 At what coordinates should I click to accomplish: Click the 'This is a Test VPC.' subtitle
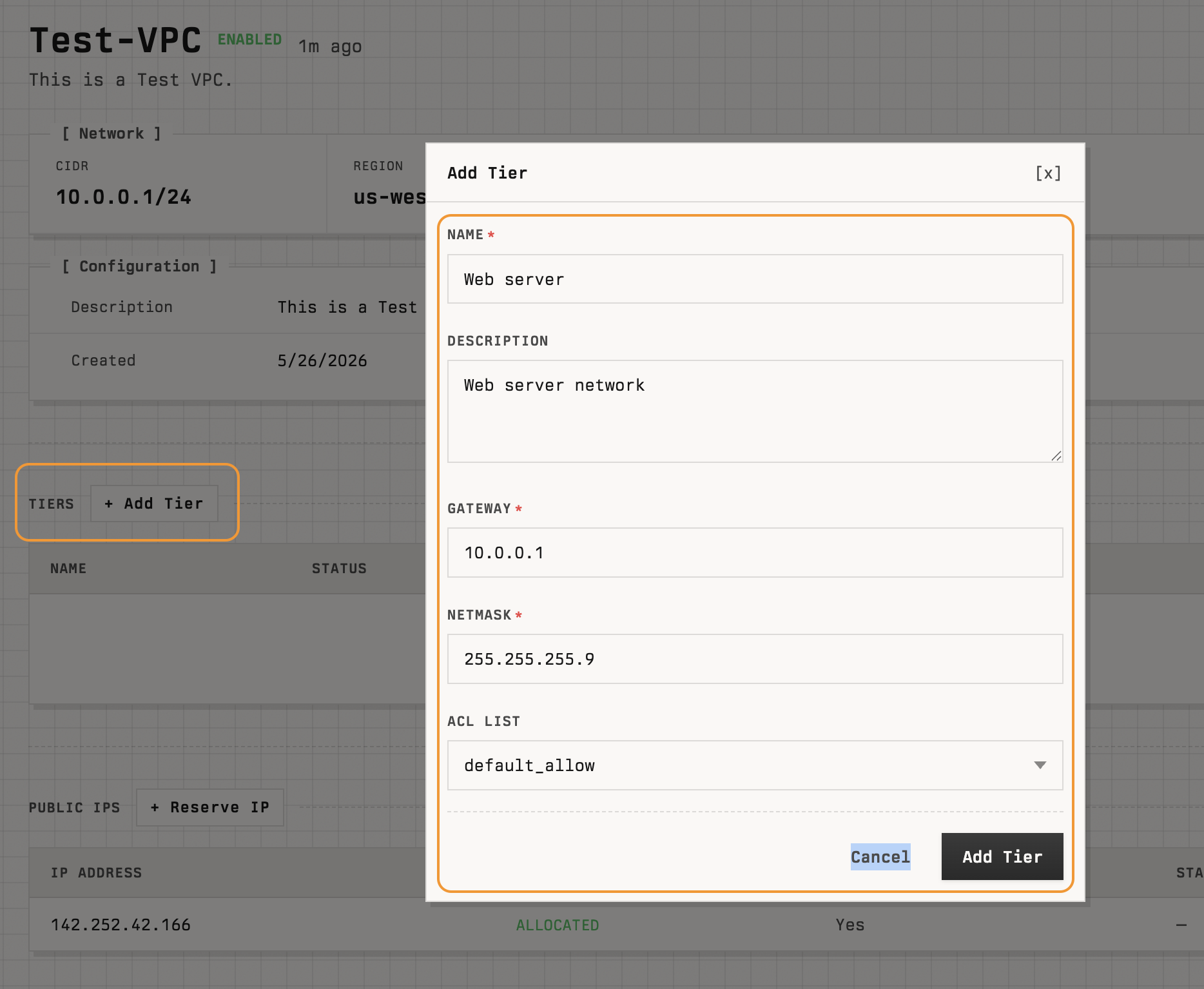tap(131, 80)
